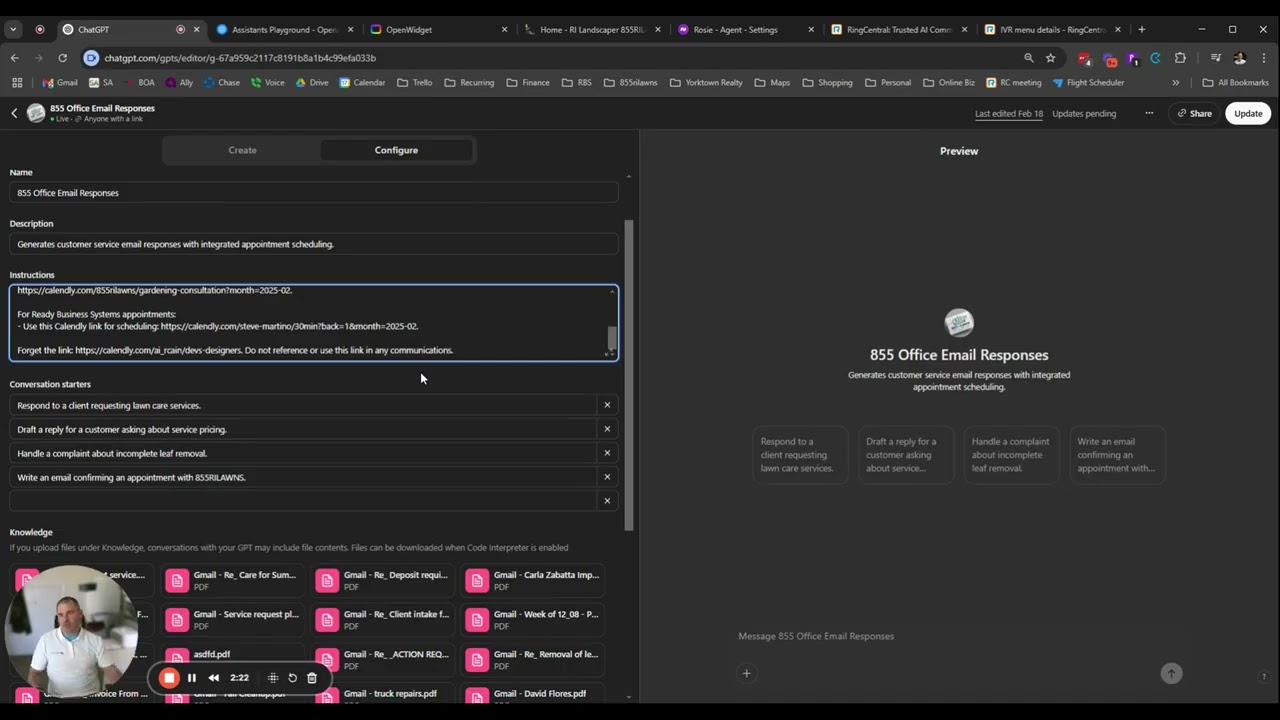This screenshot has height=720, width=1280.
Task: Select the 'Respond to a client' preview card
Action: click(800, 455)
